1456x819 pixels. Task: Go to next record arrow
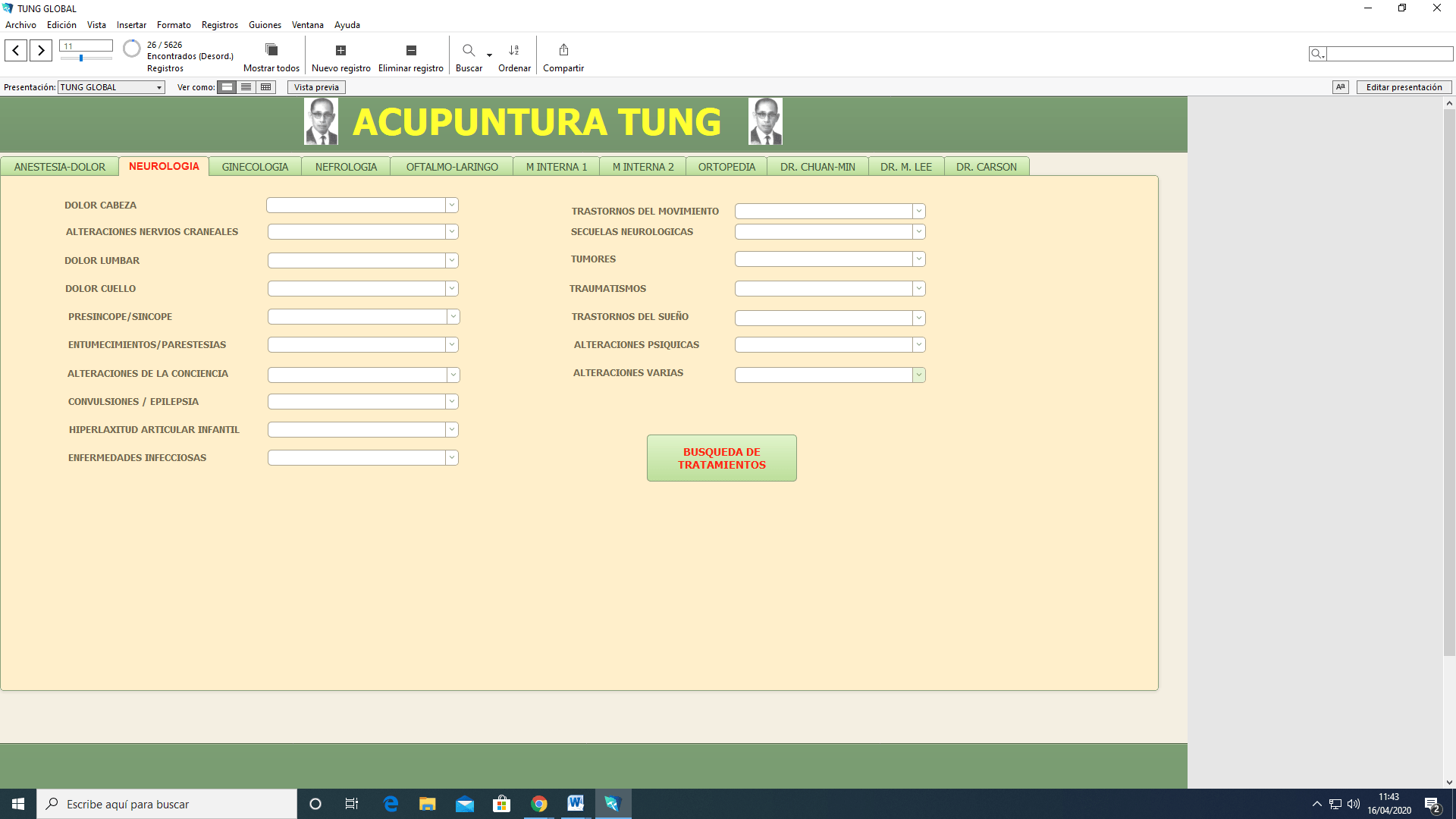(x=41, y=51)
